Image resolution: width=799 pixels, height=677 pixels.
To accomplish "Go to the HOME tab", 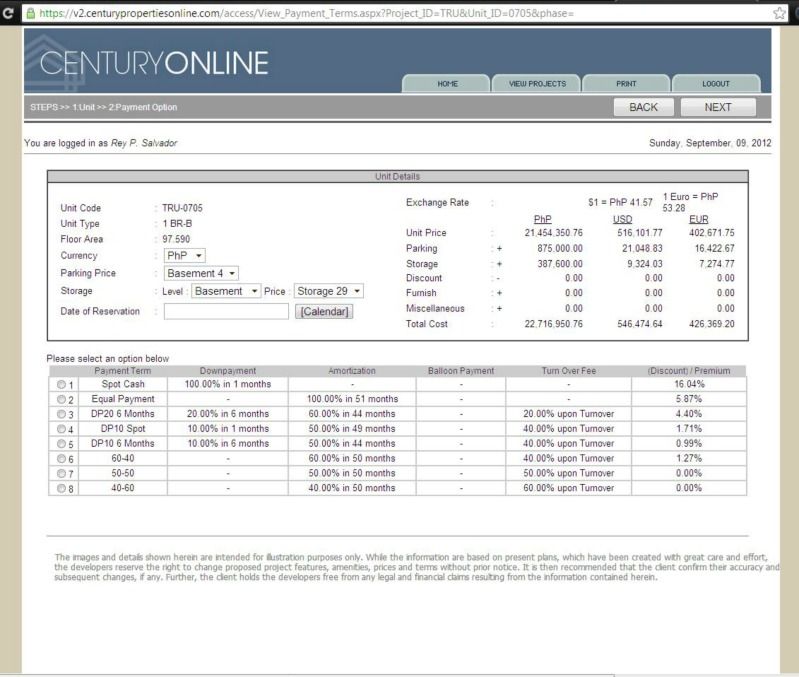I will pyautogui.click(x=447, y=84).
